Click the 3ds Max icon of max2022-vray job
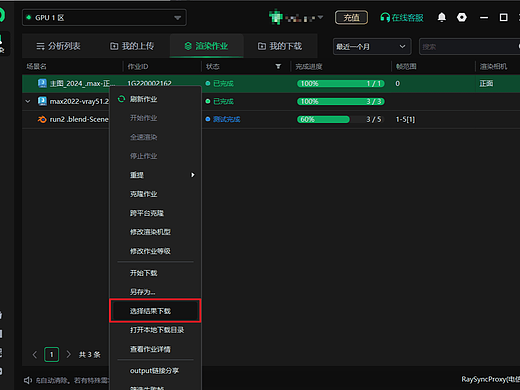Screen dimensions: 520x390 pyautogui.click(x=42, y=101)
